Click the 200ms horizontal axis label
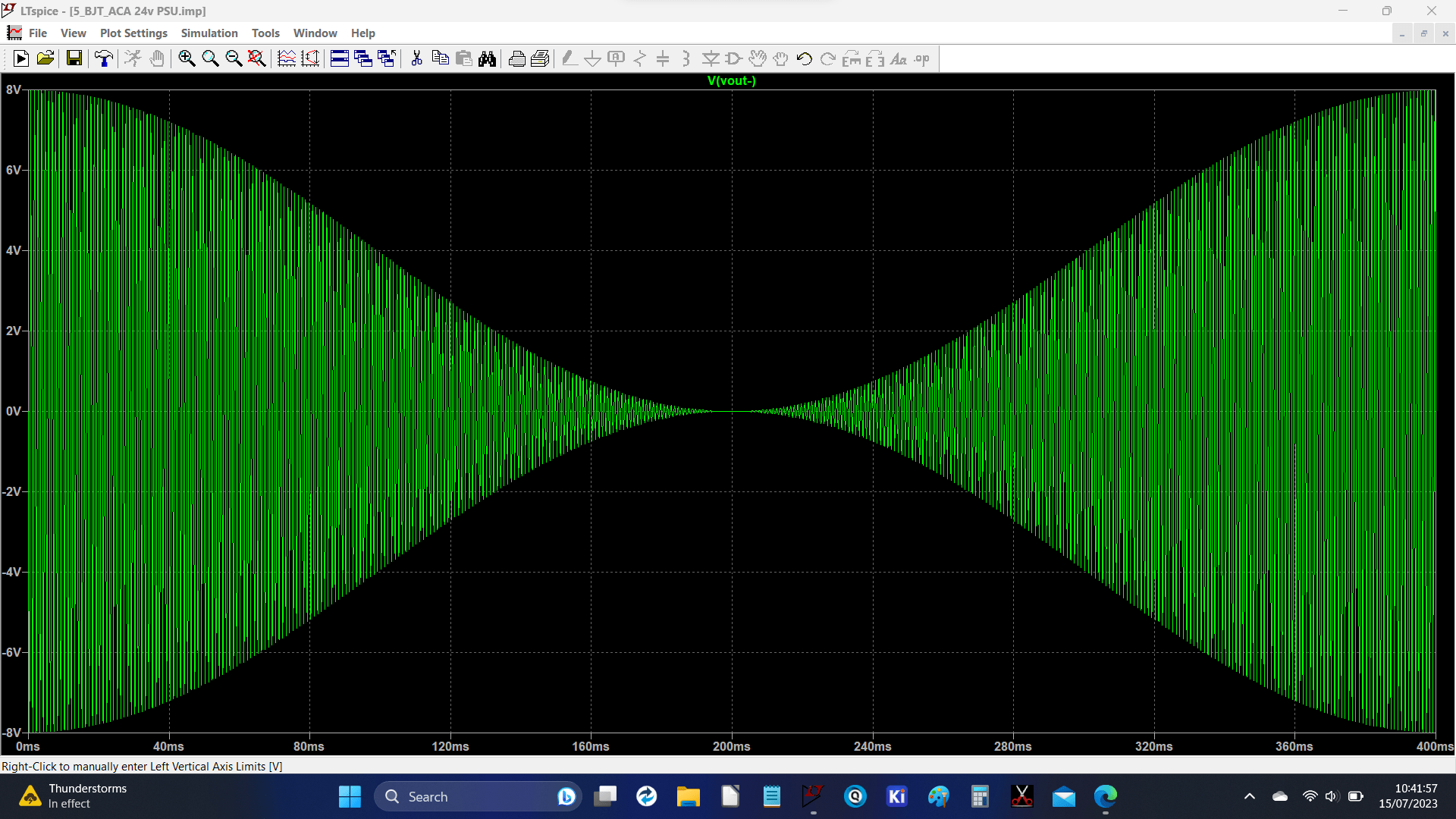The image size is (1456, 819). point(731,746)
